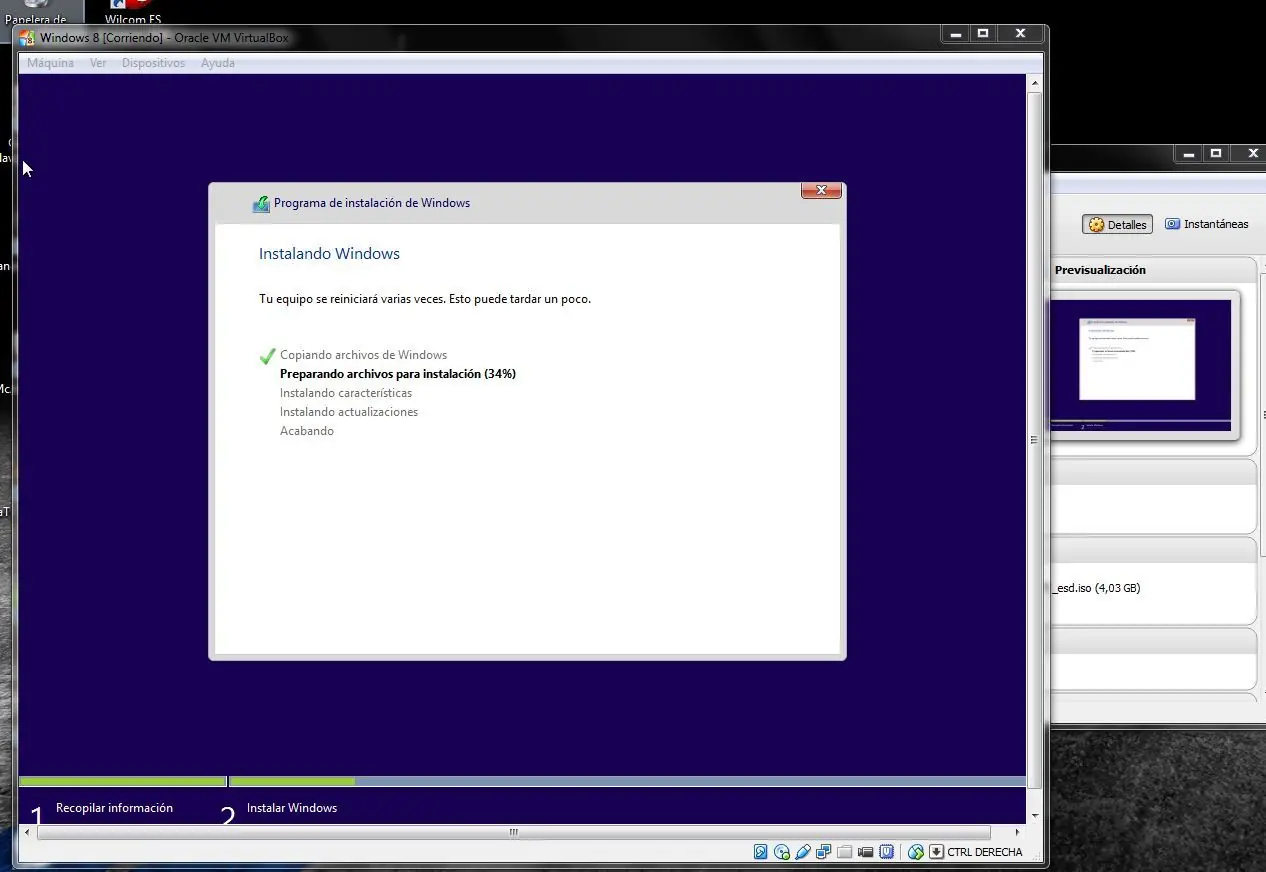The image size is (1266, 872).
Task: Click the green checkmark beside Copiando archivos
Action: pyautogui.click(x=267, y=356)
